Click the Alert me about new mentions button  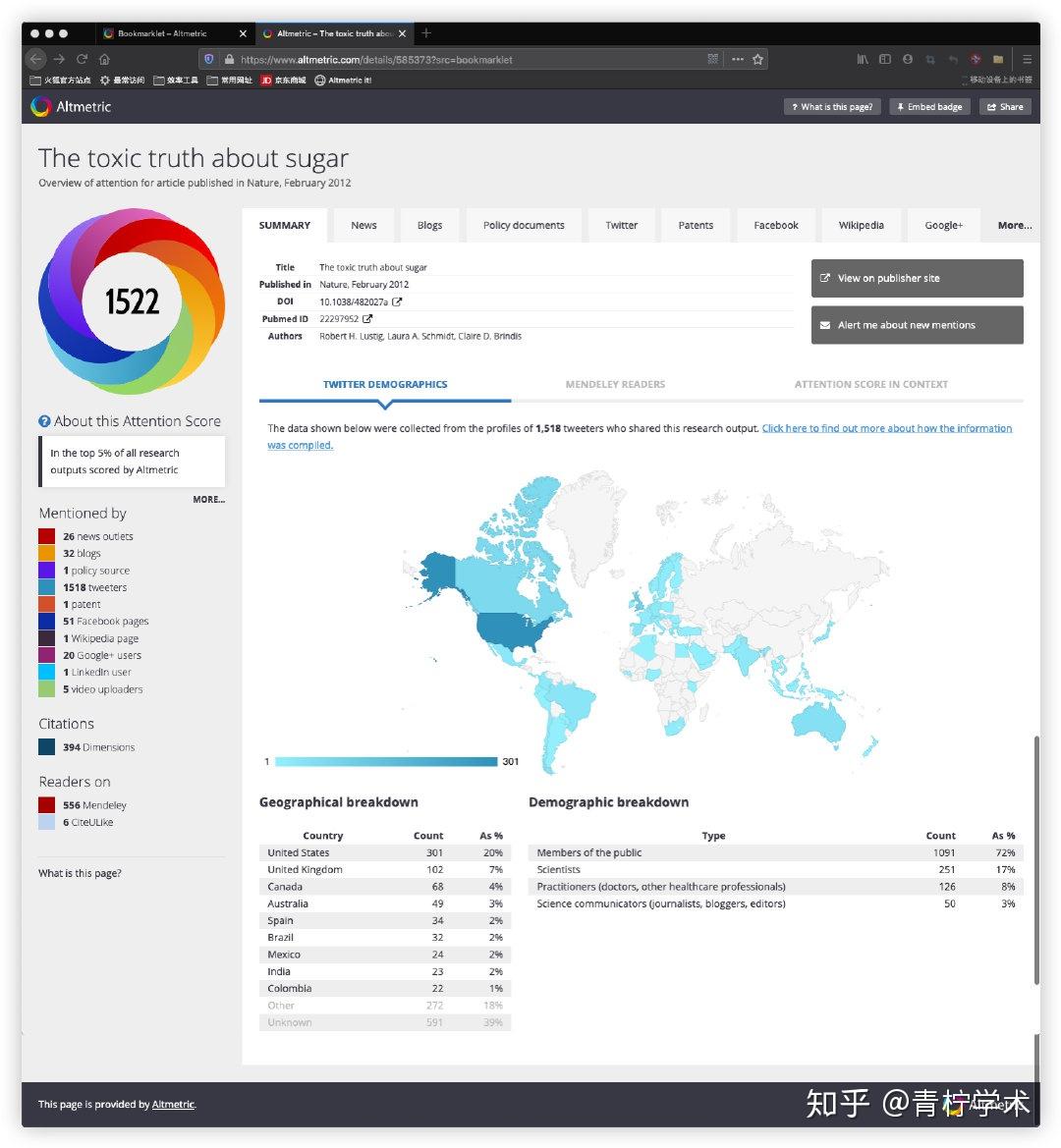tap(917, 325)
